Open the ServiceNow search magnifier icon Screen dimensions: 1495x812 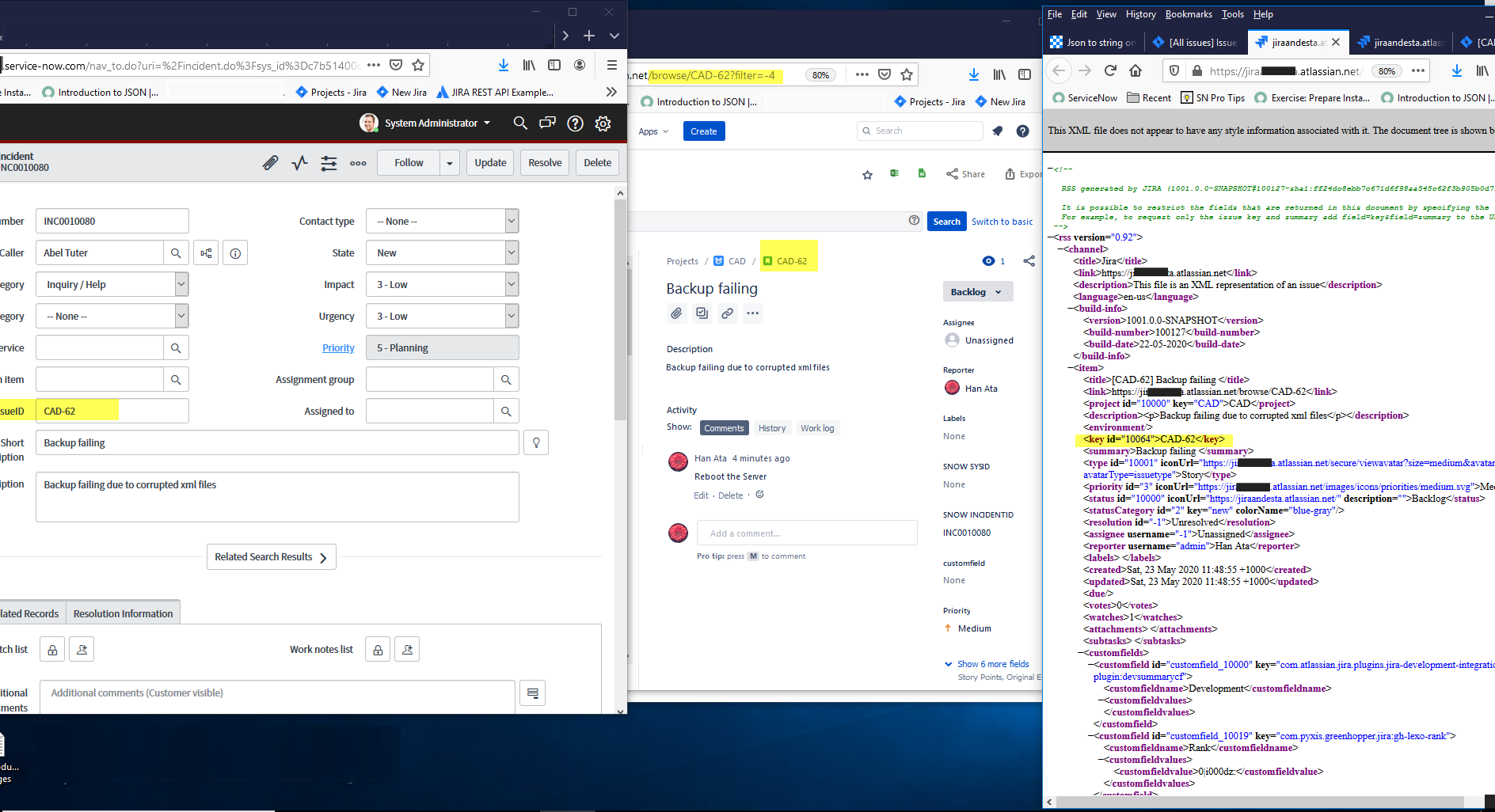coord(520,123)
